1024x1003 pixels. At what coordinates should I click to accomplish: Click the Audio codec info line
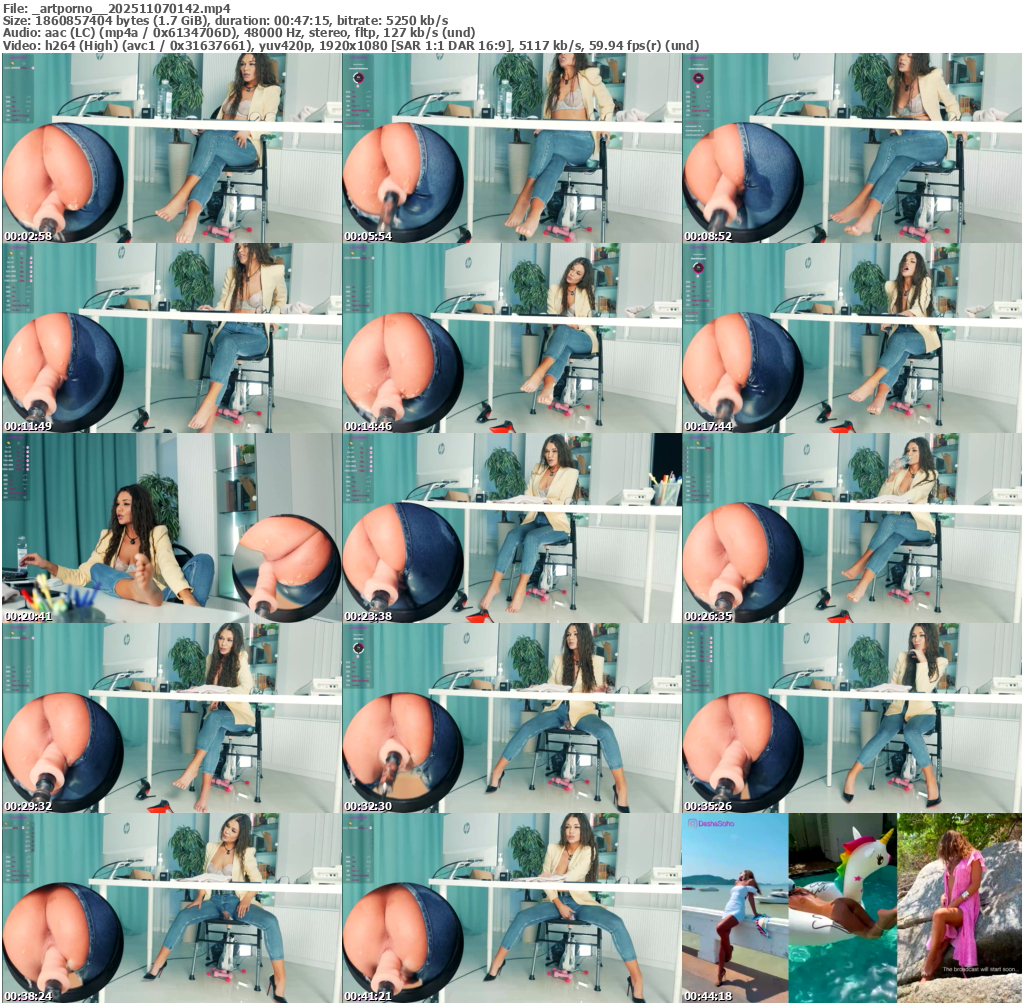tap(239, 32)
